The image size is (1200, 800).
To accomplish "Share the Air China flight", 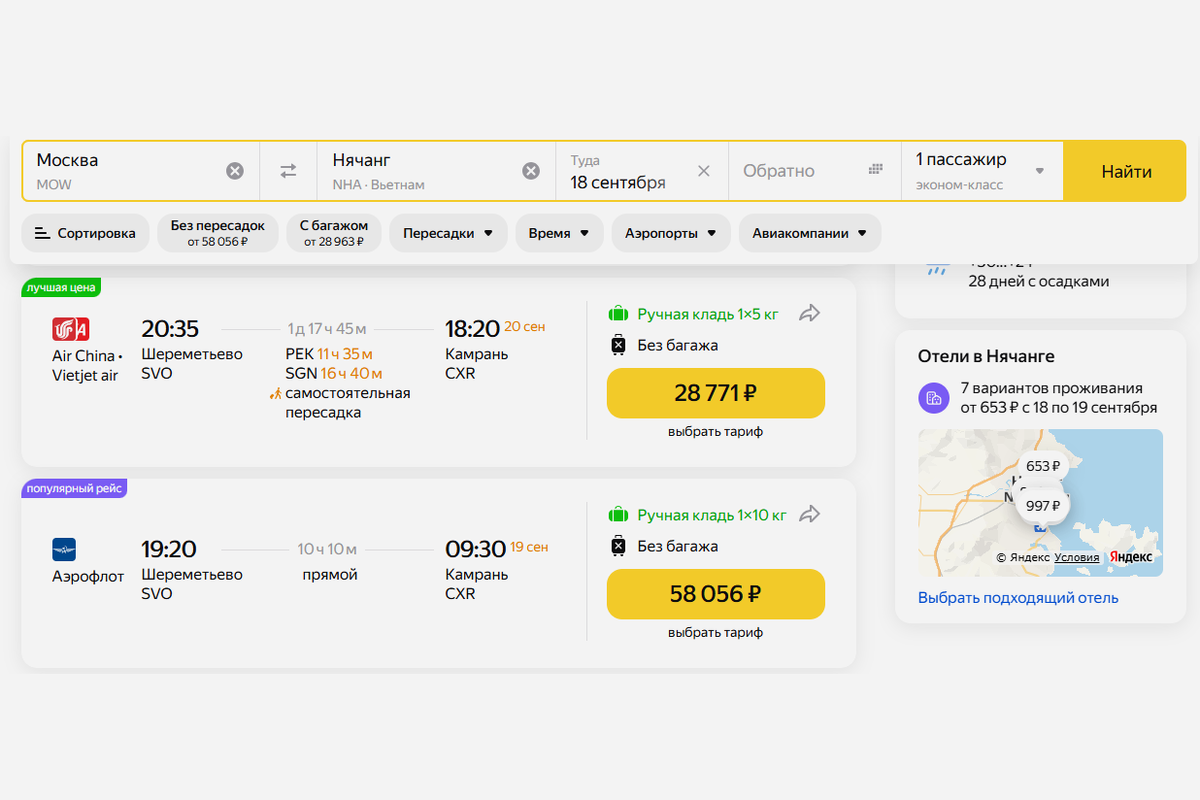I will click(810, 314).
